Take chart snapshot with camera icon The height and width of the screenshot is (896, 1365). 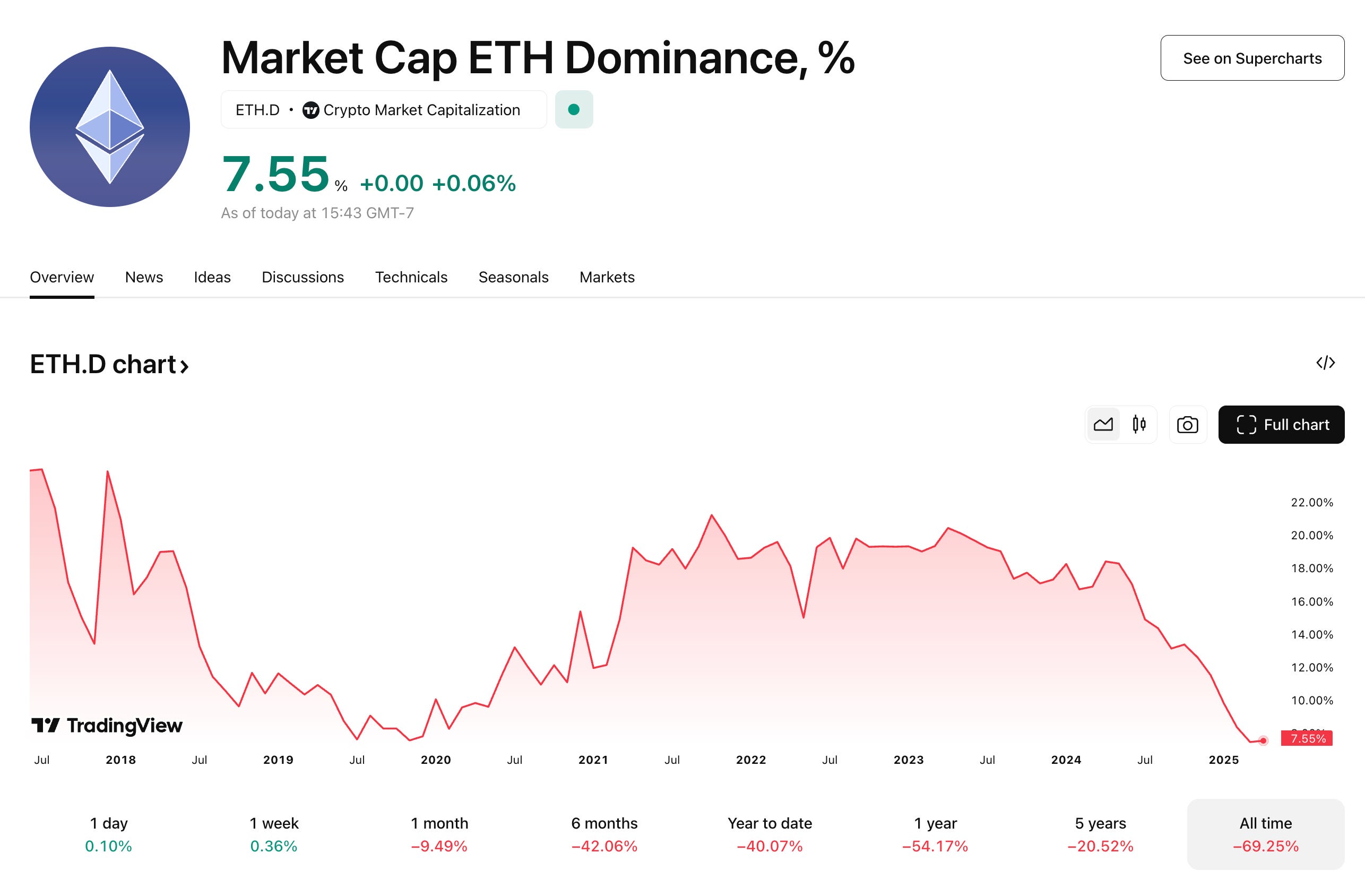(1187, 425)
